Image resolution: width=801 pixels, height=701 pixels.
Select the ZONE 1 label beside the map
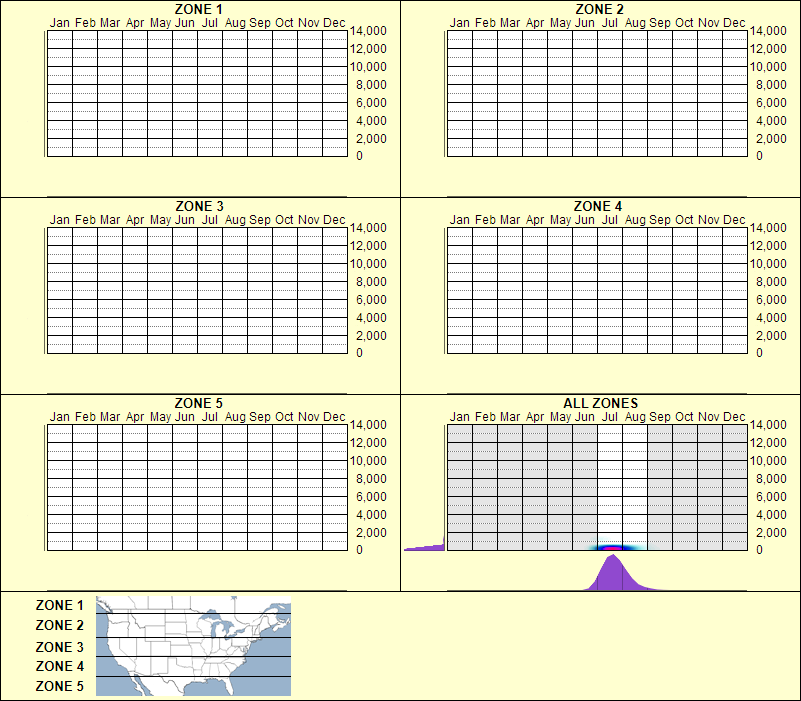tap(59, 605)
